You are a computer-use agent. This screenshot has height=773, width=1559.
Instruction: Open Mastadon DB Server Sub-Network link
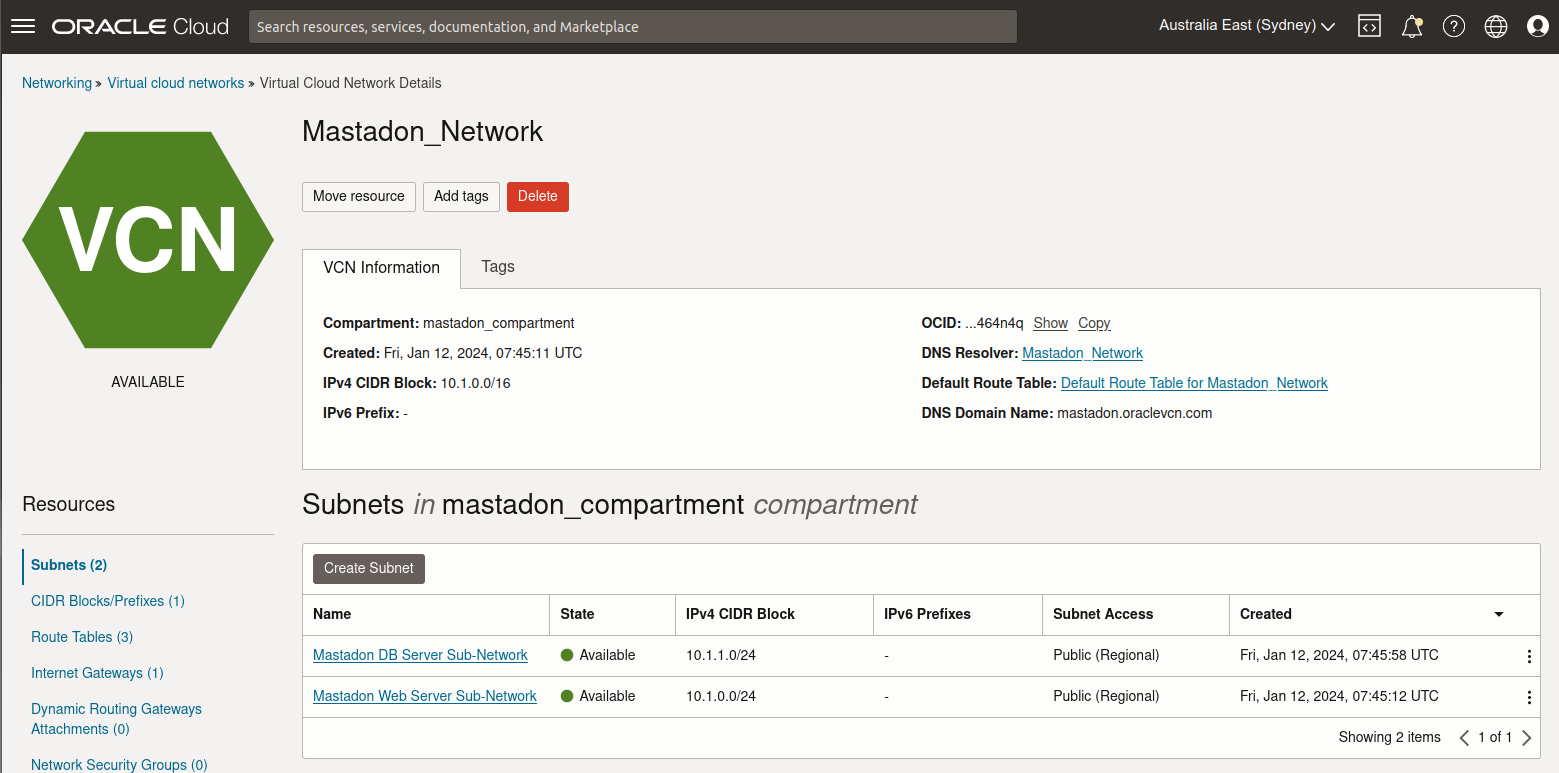420,655
